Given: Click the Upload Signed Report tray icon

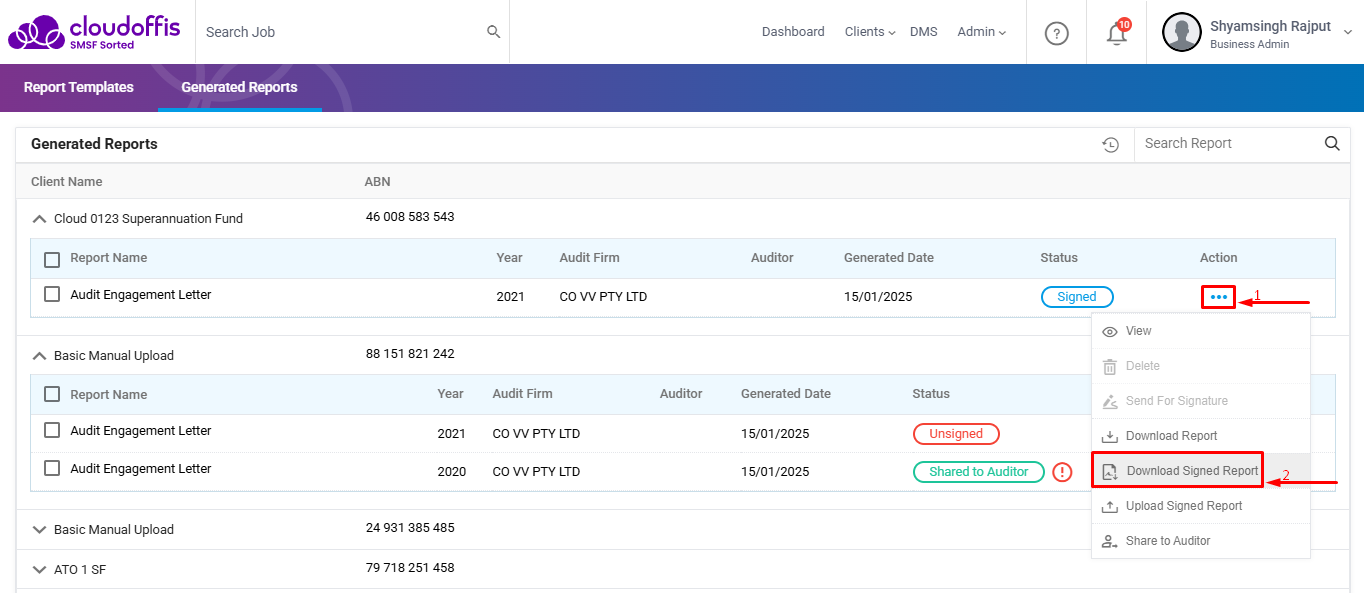Looking at the screenshot, I should tap(1109, 506).
